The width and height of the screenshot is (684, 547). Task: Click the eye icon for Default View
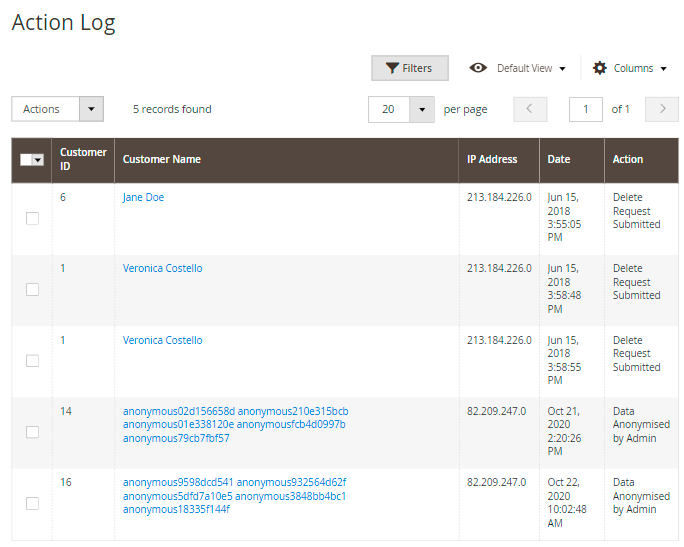pos(478,68)
